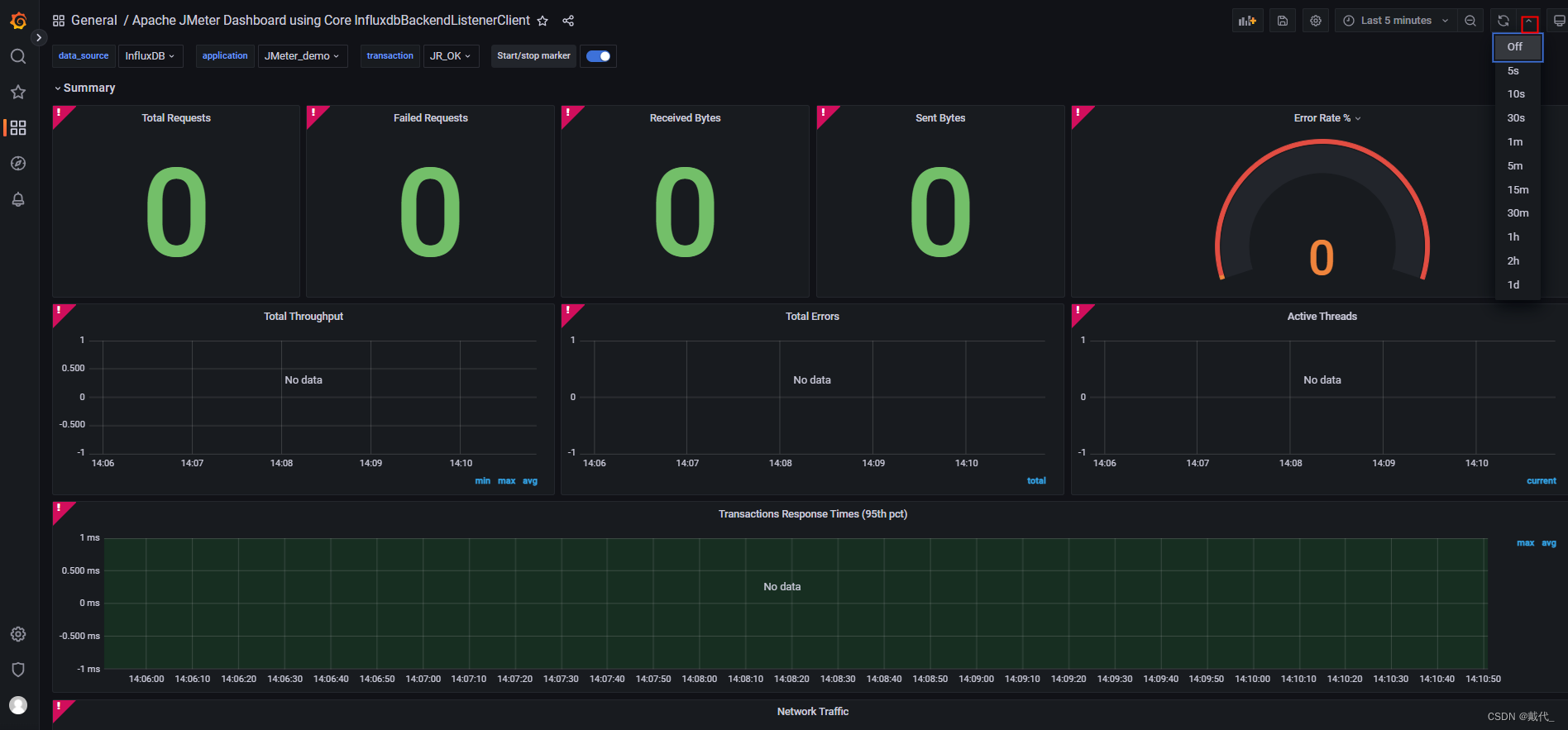
Task: Sort Active Threads legend by current
Action: coord(1542,481)
